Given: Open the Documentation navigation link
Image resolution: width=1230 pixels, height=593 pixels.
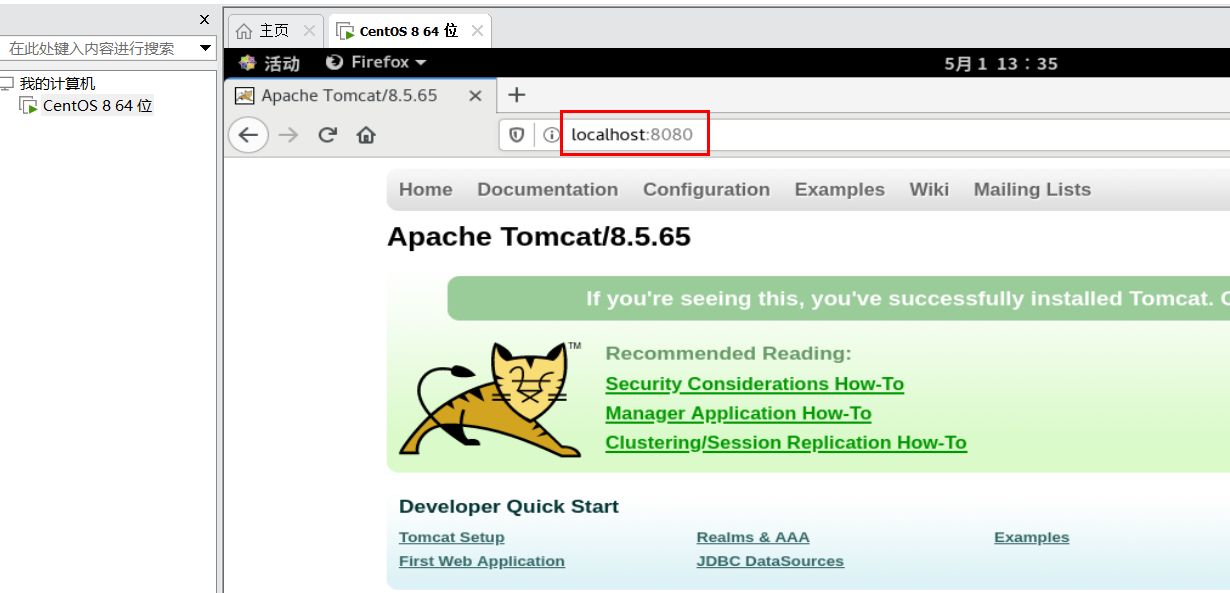Looking at the screenshot, I should tap(548, 189).
